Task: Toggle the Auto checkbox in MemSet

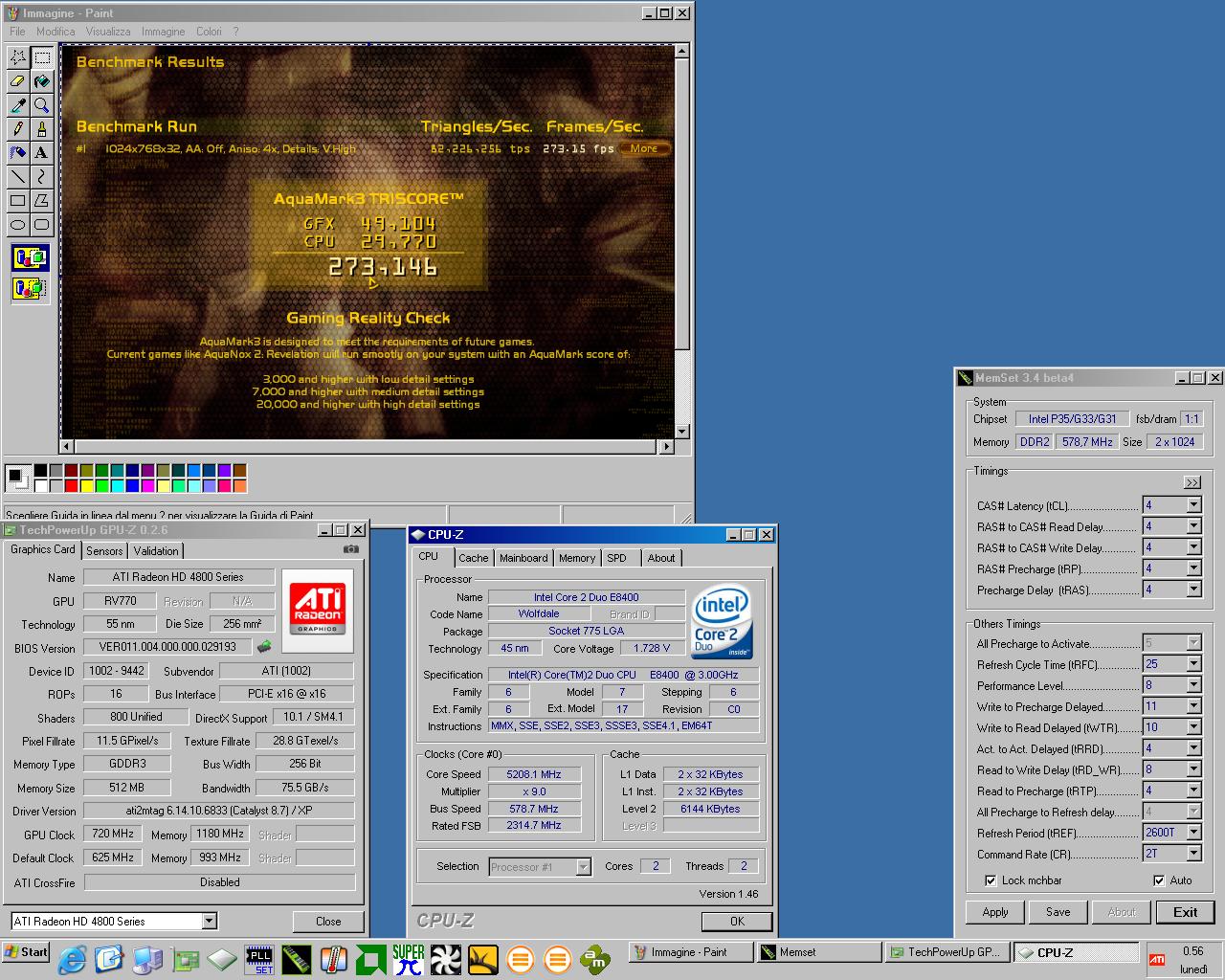Action: tap(1159, 880)
